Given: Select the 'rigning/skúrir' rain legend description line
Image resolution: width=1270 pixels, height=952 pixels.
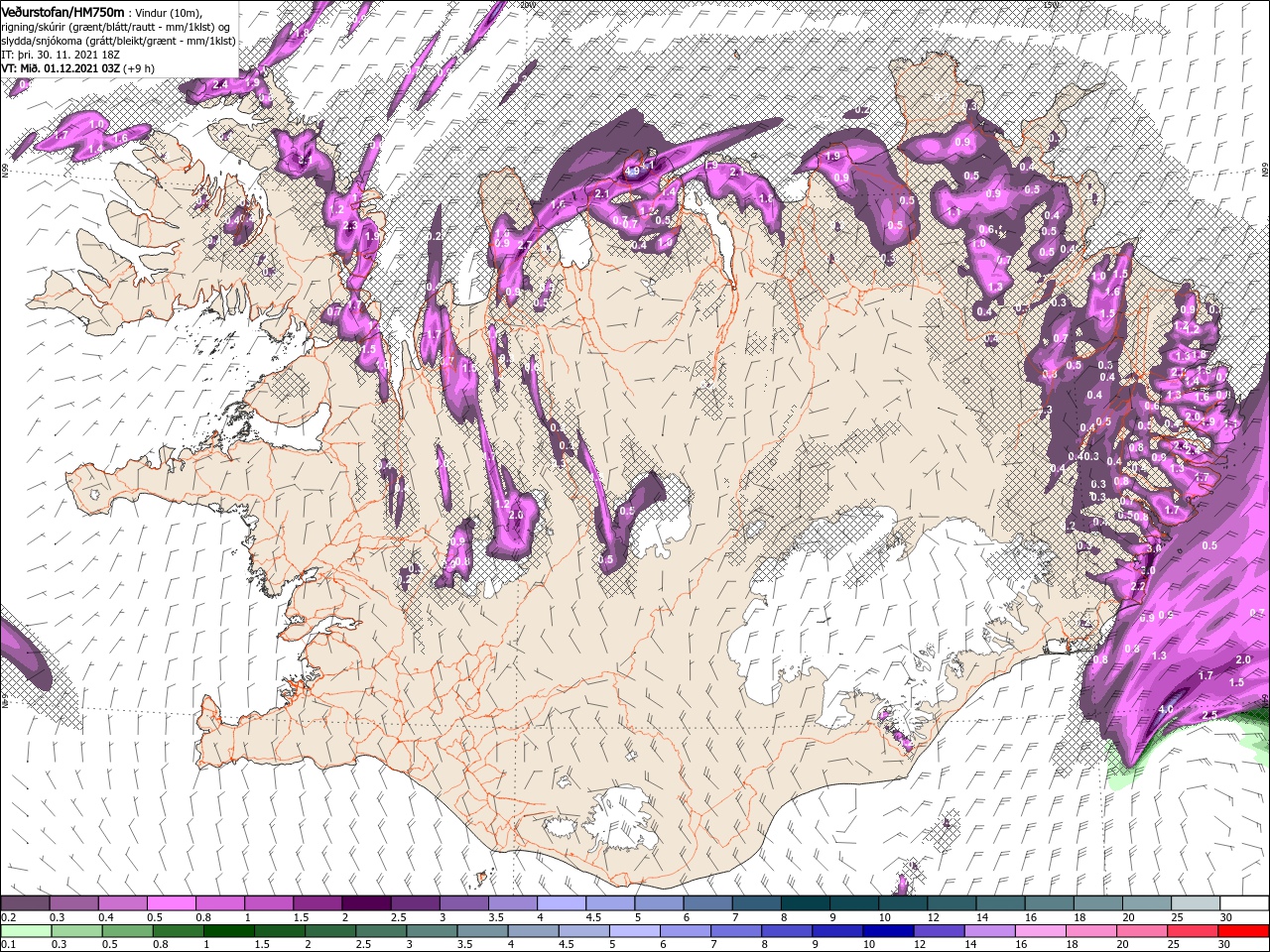Looking at the screenshot, I should [x=115, y=26].
